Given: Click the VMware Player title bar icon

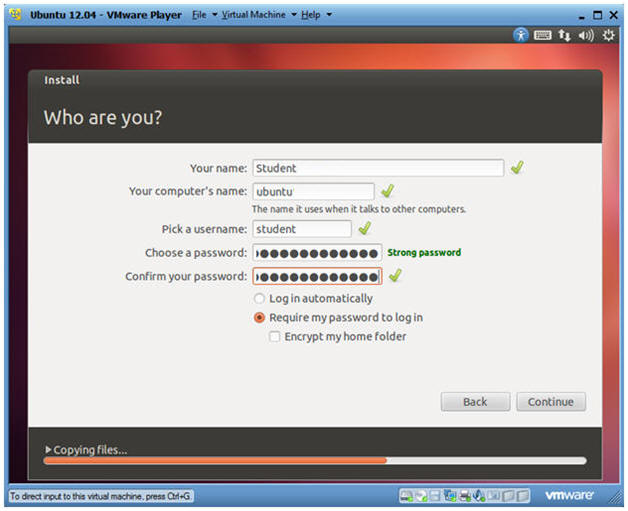Looking at the screenshot, I should click(16, 15).
